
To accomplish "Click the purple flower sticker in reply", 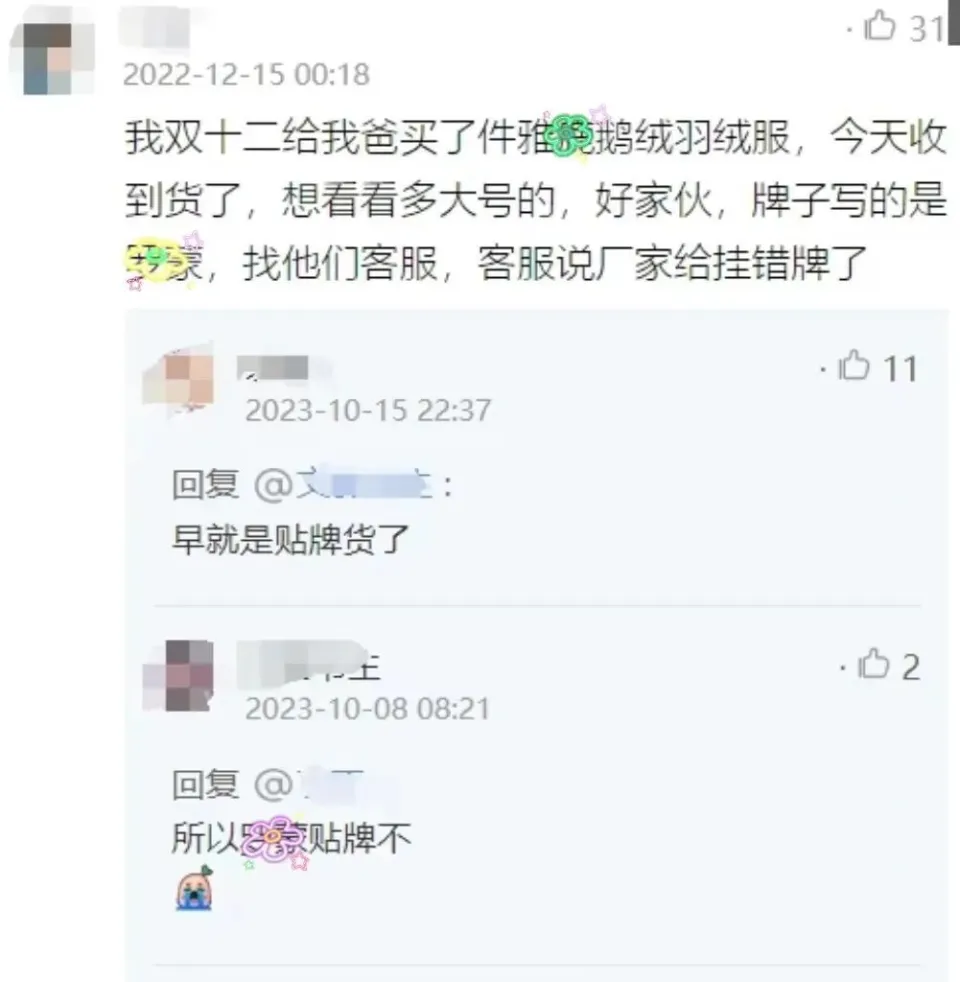I will [273, 839].
